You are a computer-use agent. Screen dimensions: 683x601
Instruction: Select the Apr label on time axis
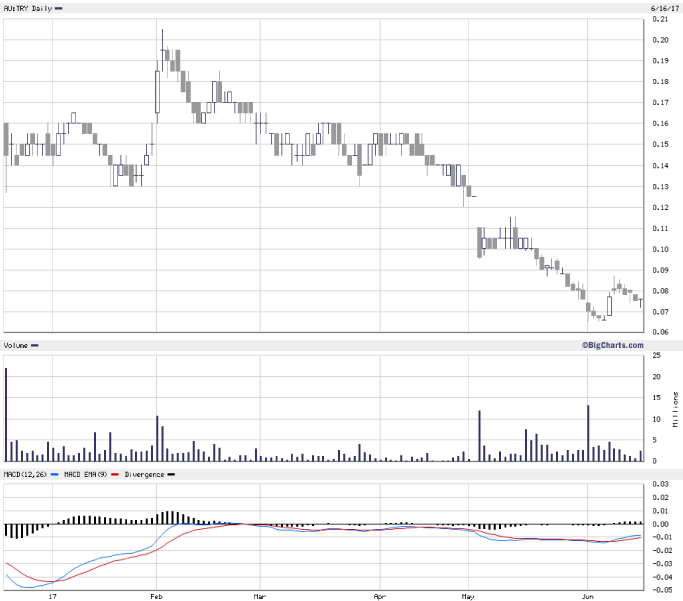point(380,593)
